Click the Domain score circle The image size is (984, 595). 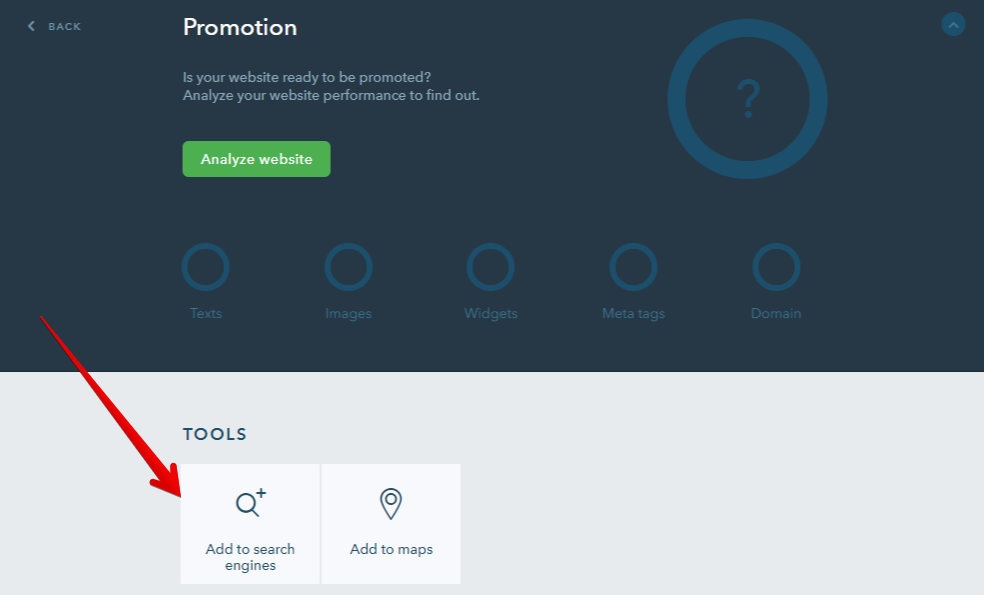776,267
